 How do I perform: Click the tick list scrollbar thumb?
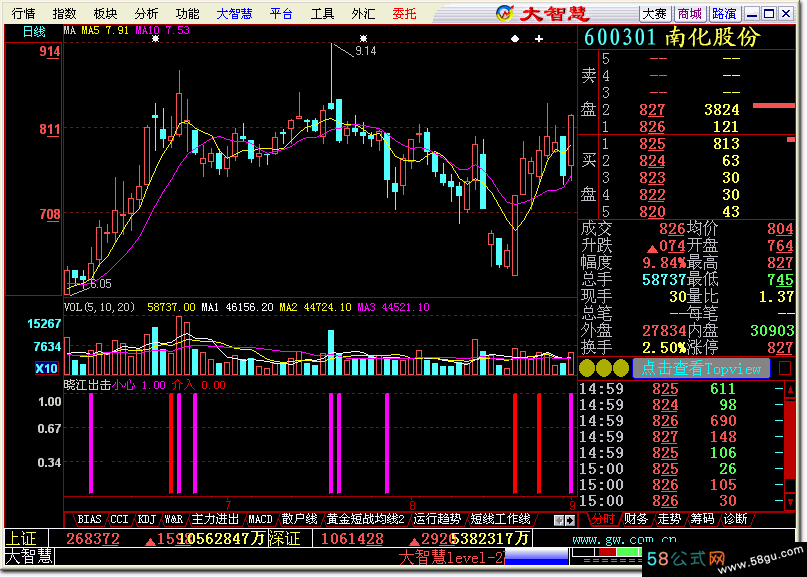tap(790, 439)
